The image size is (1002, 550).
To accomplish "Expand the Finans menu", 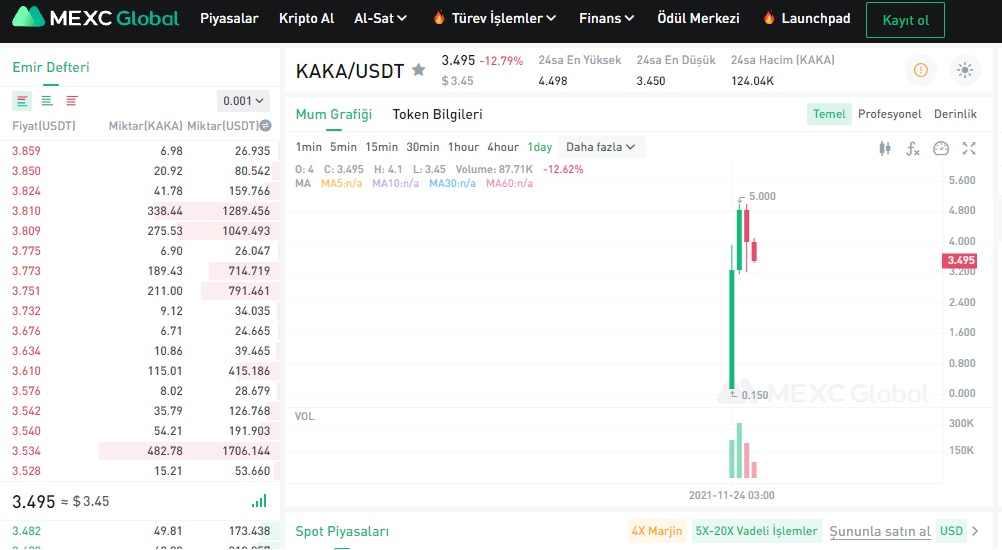I will pos(606,19).
